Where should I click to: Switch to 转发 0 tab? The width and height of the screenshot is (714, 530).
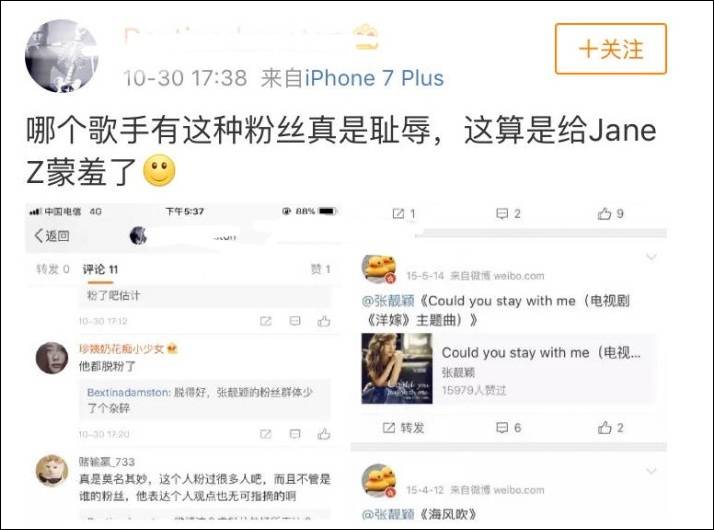(x=53, y=269)
